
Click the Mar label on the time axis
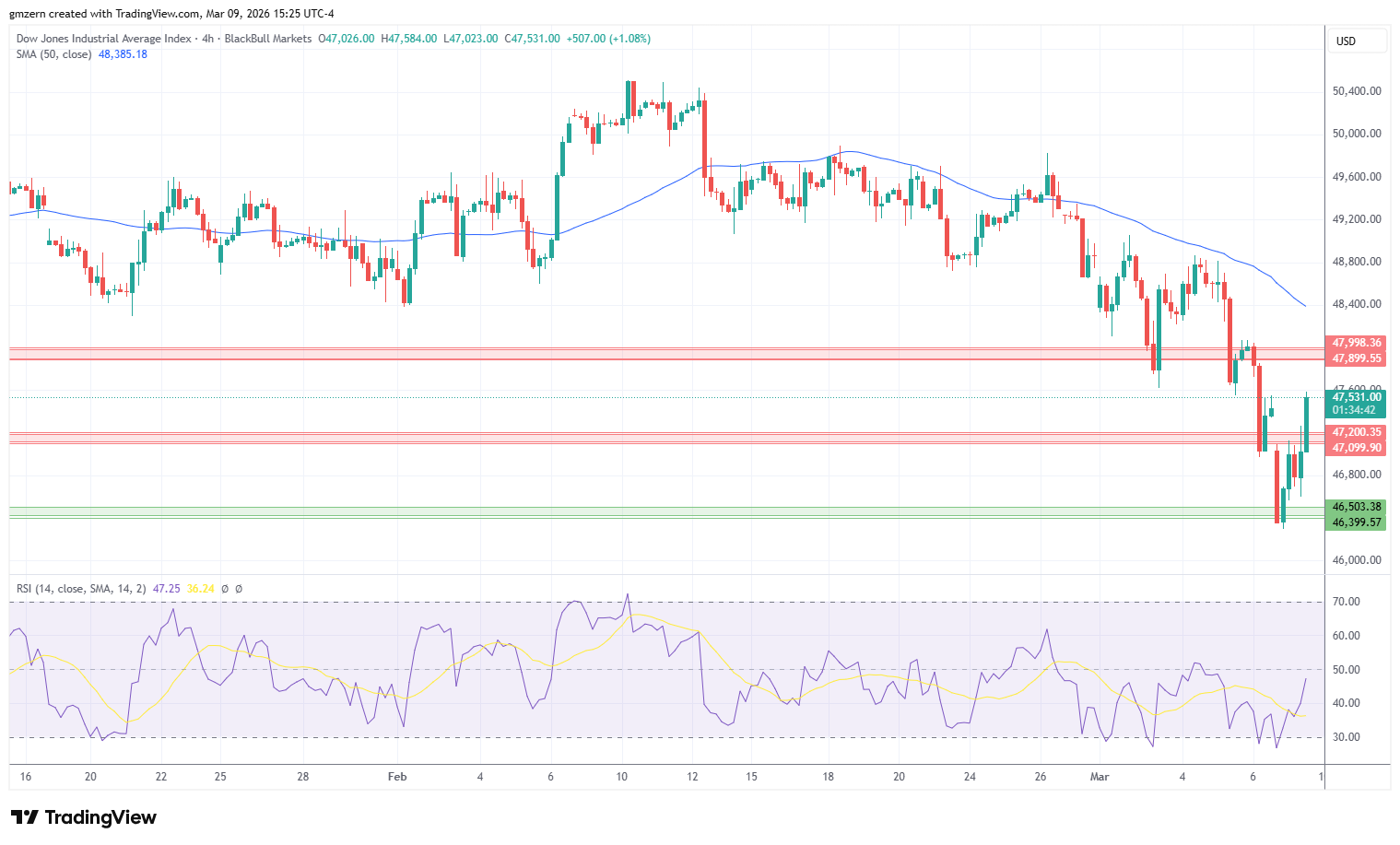coord(1100,777)
